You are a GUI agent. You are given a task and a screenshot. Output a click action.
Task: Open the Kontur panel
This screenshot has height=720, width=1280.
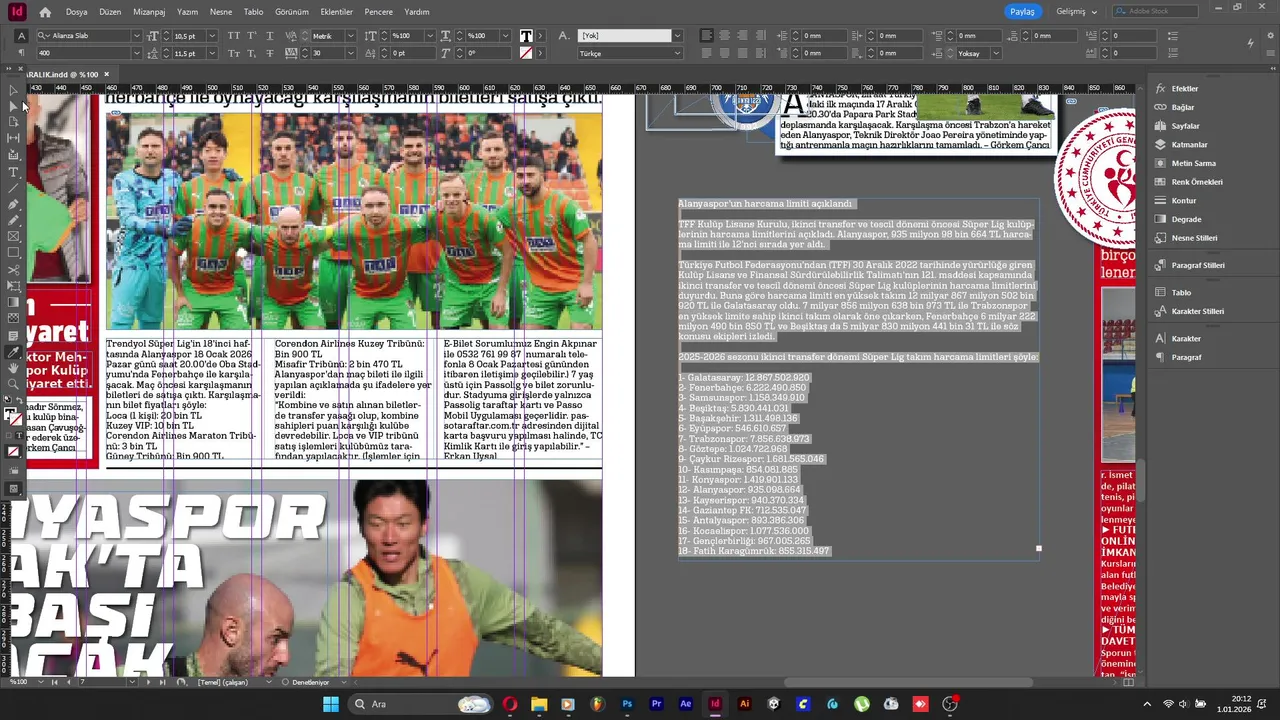pyautogui.click(x=1183, y=201)
